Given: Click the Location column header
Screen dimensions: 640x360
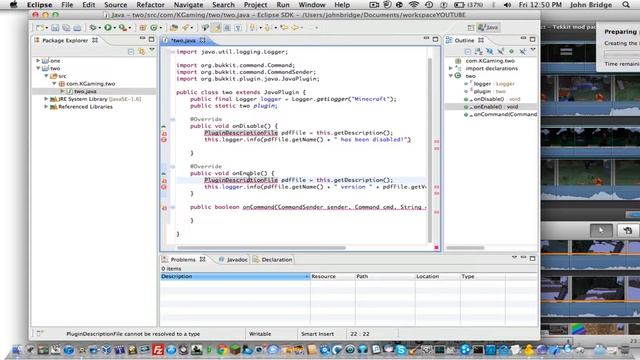Looking at the screenshot, I should click(438, 276).
